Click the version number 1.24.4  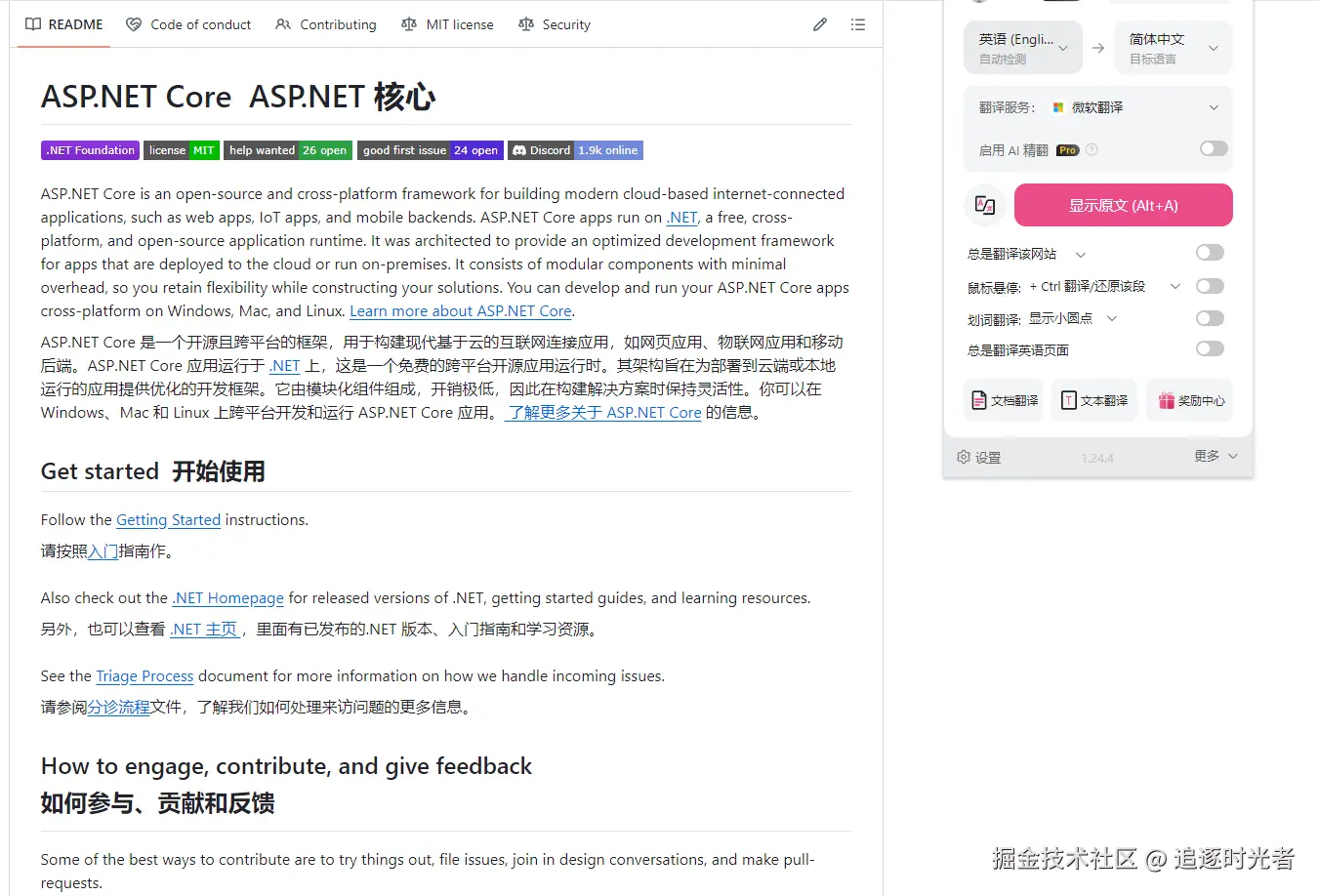click(1097, 458)
